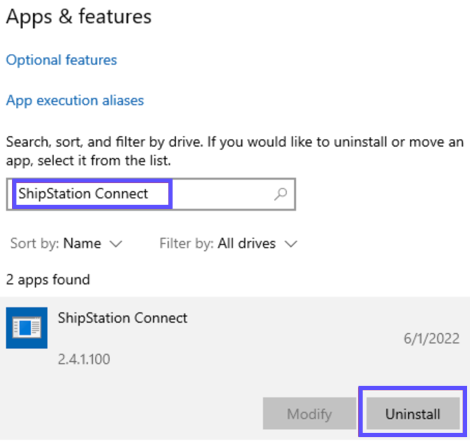The width and height of the screenshot is (470, 441).
Task: Select the ShipStation Connect app name
Action: [x=123, y=318]
